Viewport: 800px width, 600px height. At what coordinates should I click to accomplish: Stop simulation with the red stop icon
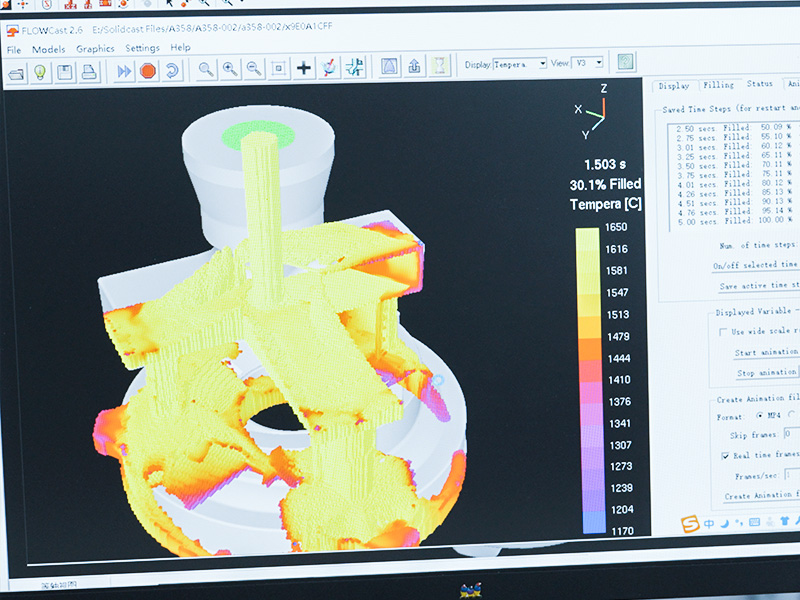pos(148,71)
